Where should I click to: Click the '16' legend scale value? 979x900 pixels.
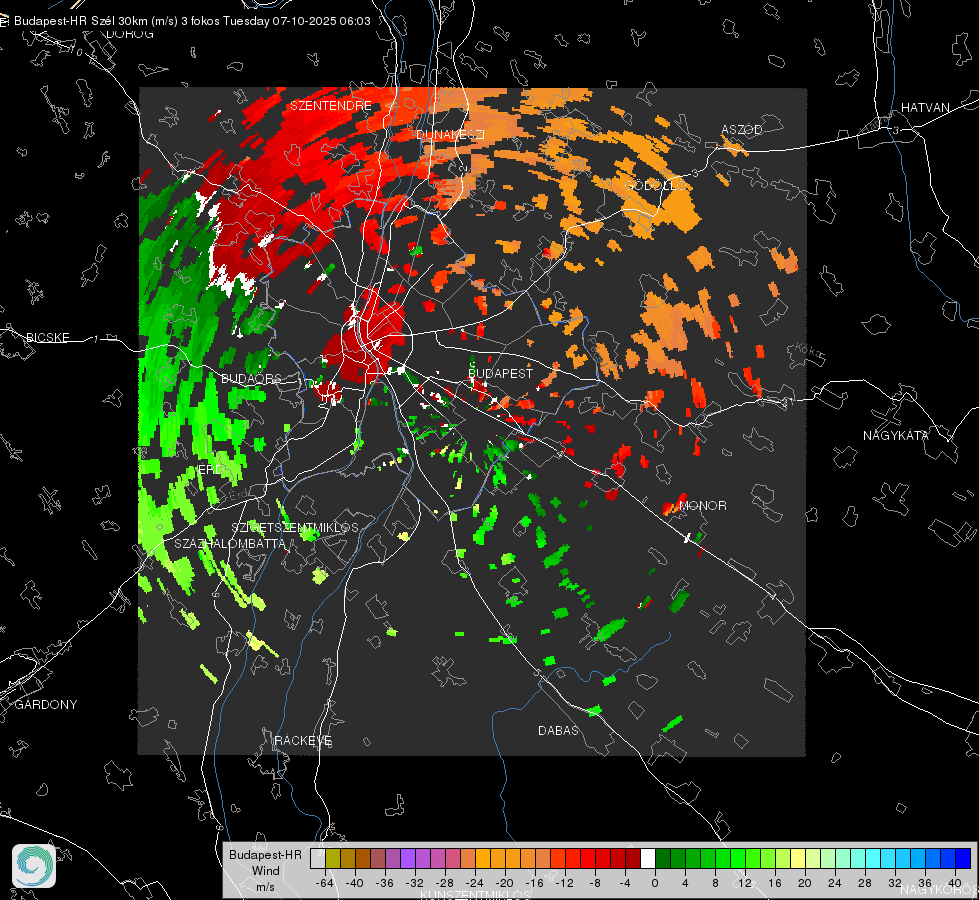(x=775, y=883)
